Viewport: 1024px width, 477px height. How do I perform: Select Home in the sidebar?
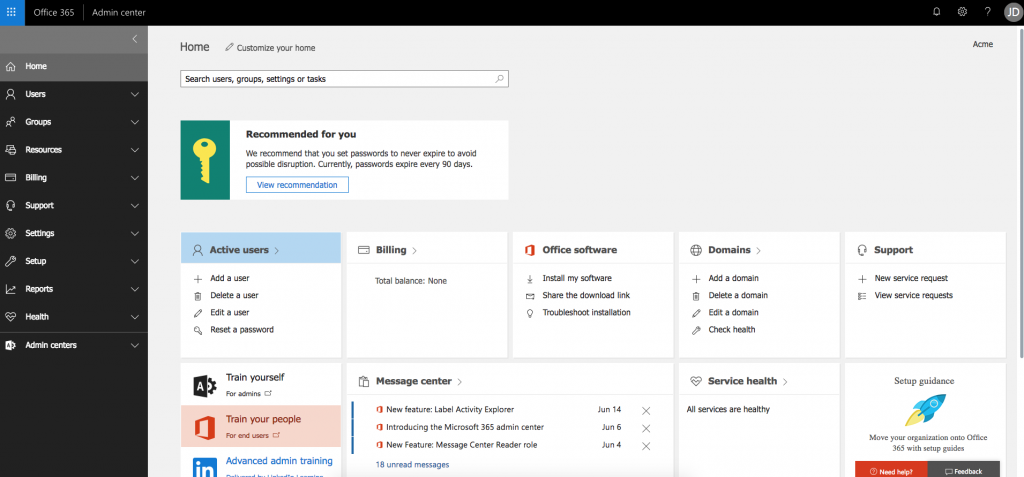coord(74,66)
